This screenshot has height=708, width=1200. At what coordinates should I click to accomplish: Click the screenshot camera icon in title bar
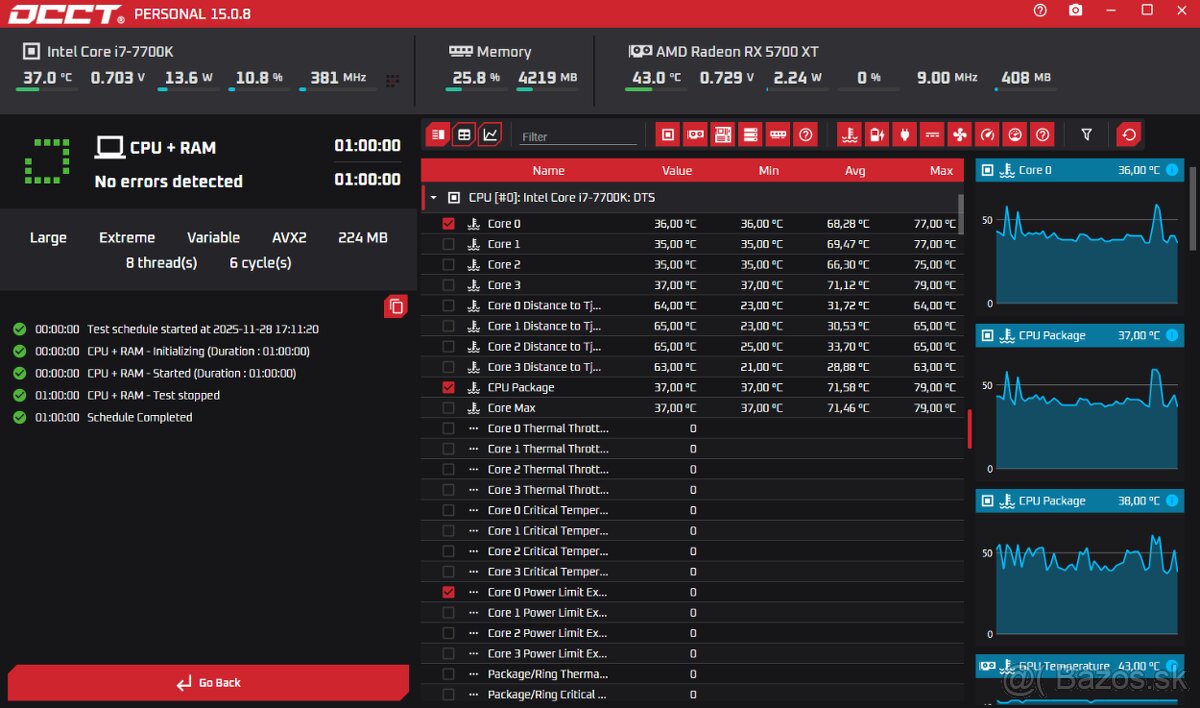[x=1075, y=10]
